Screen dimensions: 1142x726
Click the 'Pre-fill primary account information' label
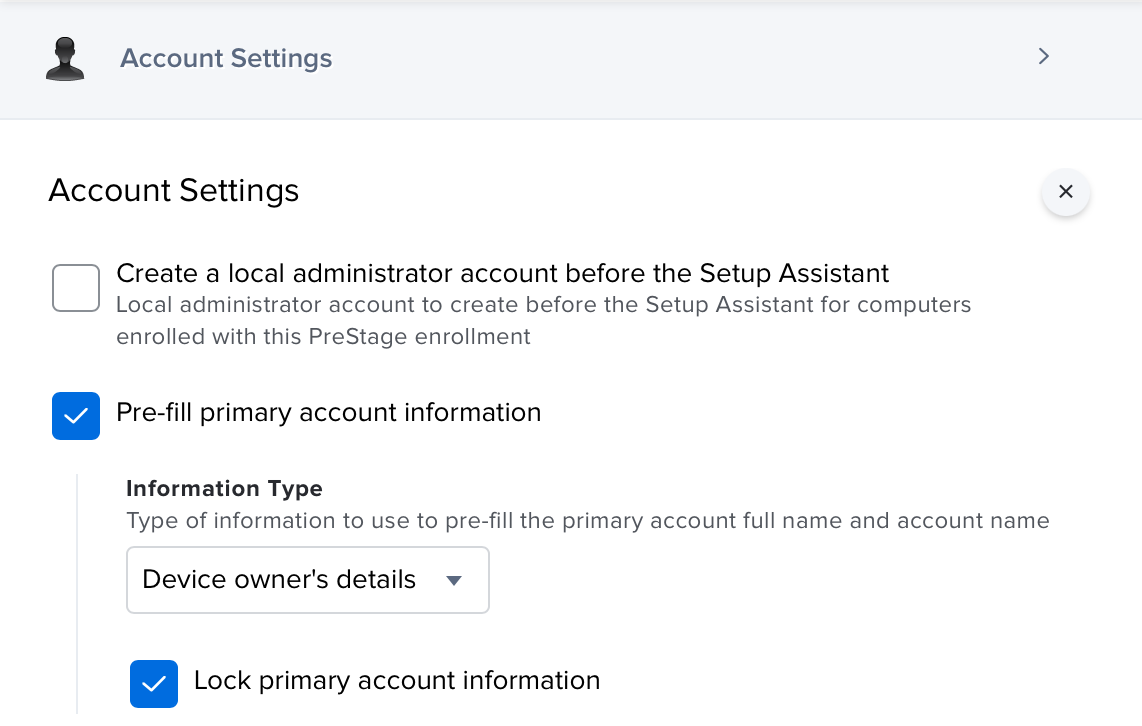click(x=328, y=412)
